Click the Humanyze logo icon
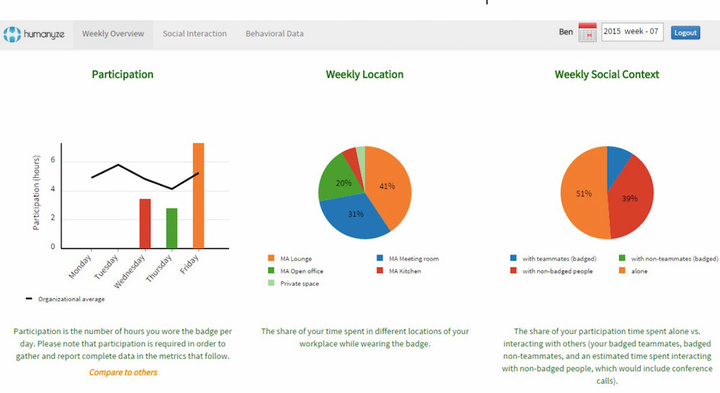Screen dimensions: 720x393 [12, 34]
